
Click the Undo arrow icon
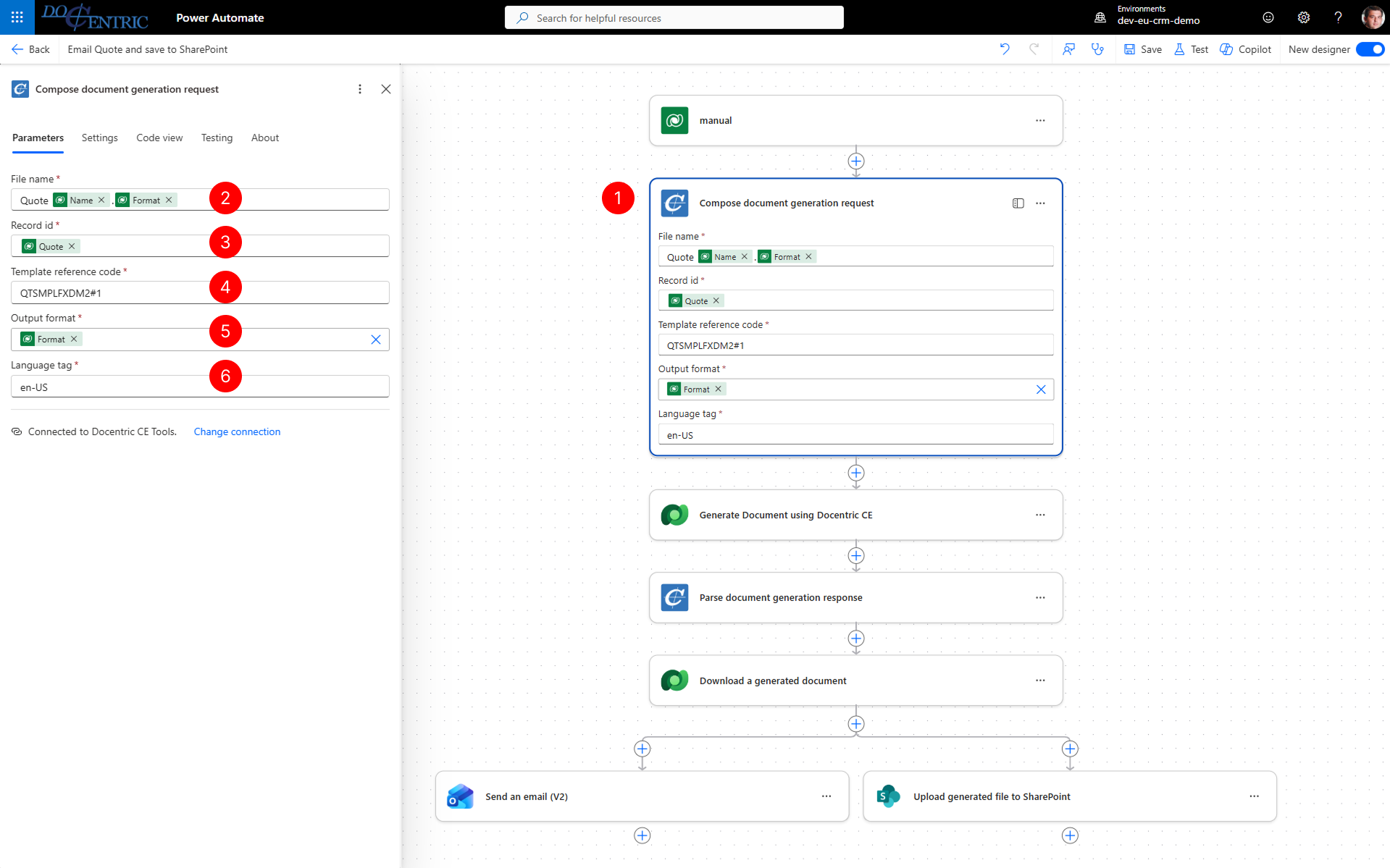click(x=1005, y=49)
